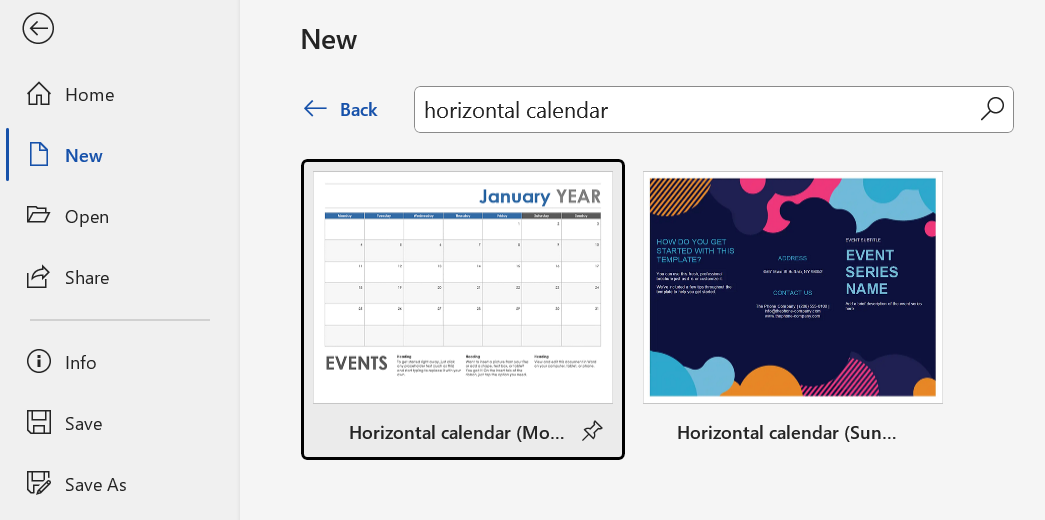The image size is (1045, 520).
Task: Click the Save floppy disk icon
Action: pos(39,423)
